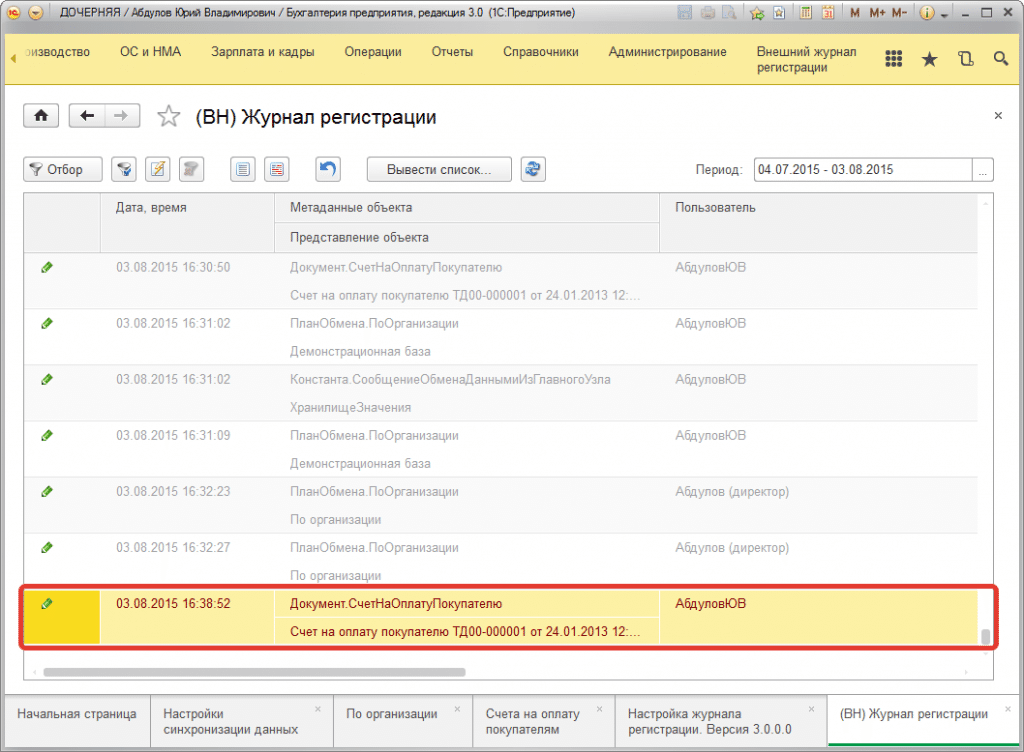This screenshot has height=752, width=1024.
Task: Switch to the Начальная страница tab
Action: pos(76,714)
